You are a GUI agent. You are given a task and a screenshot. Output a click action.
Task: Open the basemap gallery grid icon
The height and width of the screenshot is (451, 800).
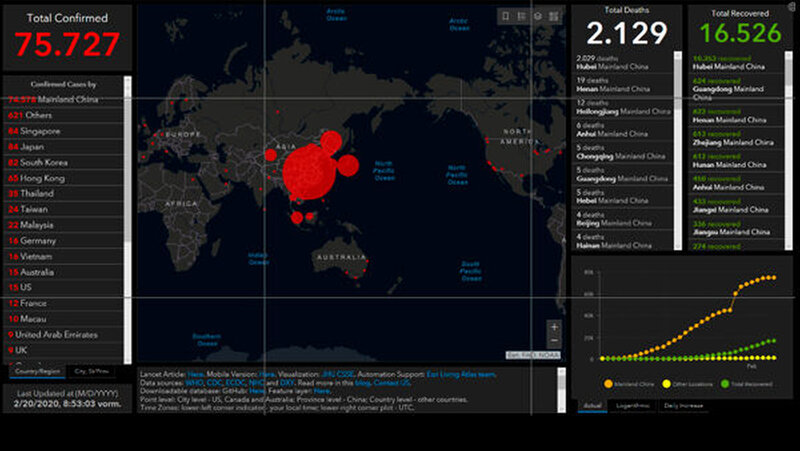tap(554, 16)
